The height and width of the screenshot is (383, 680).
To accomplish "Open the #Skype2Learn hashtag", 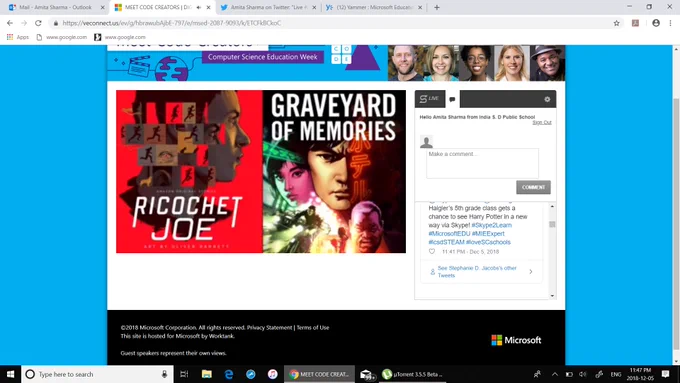I will click(491, 225).
